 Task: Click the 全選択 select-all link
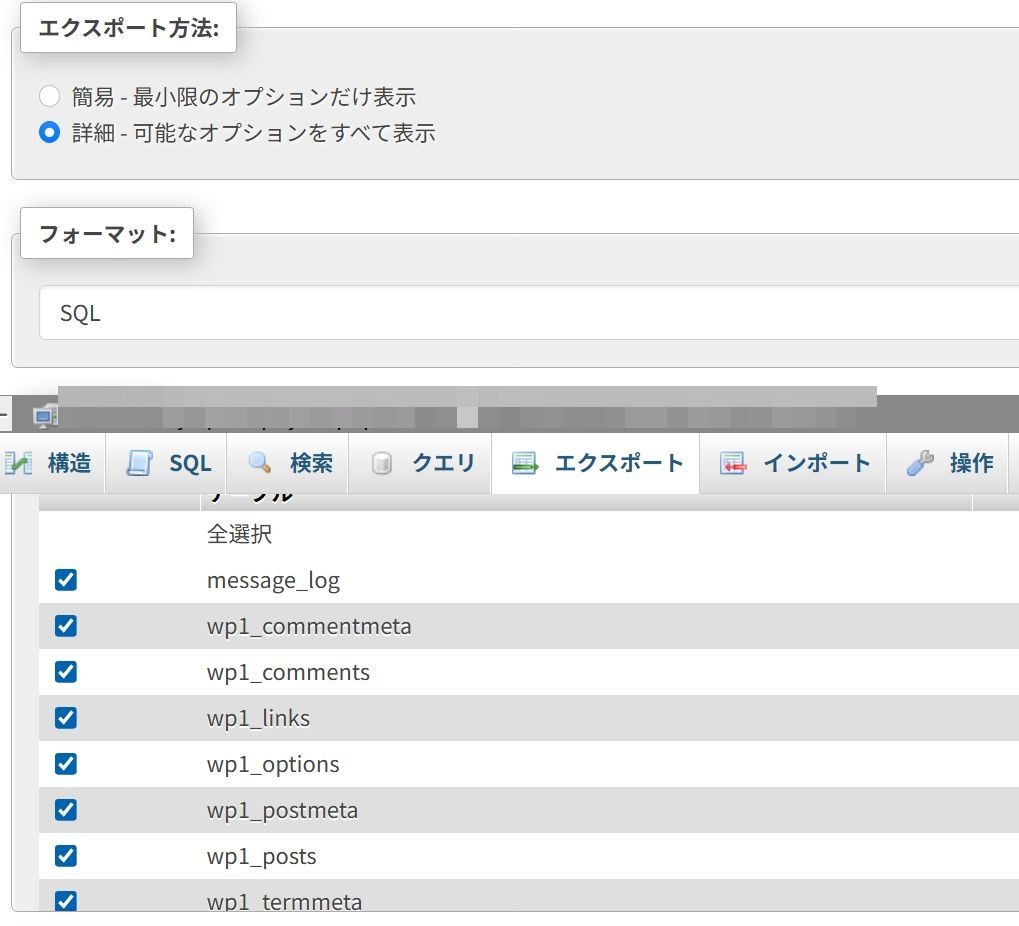pos(239,534)
